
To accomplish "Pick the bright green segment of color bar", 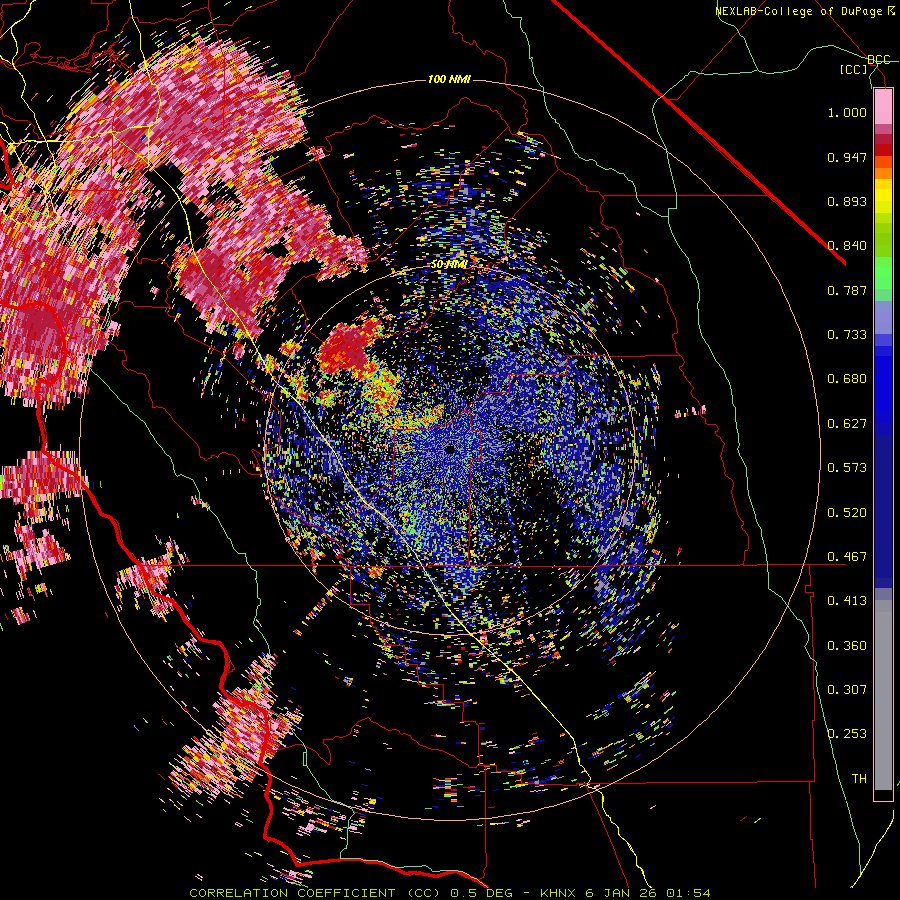I will 883,273.
